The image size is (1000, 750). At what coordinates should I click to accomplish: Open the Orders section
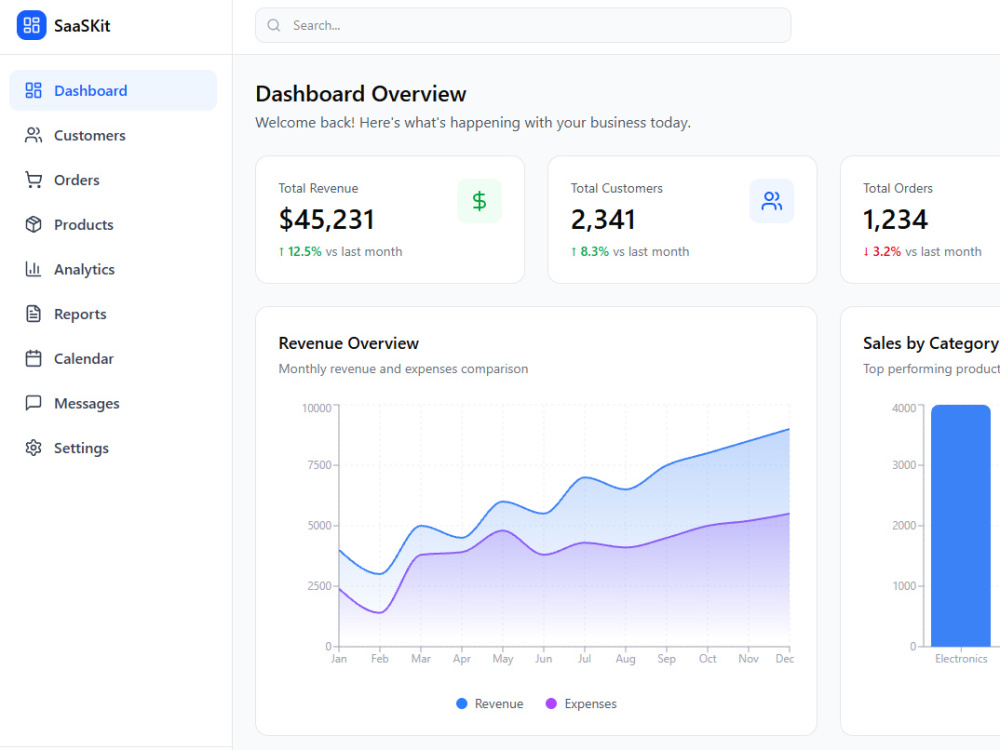point(113,180)
